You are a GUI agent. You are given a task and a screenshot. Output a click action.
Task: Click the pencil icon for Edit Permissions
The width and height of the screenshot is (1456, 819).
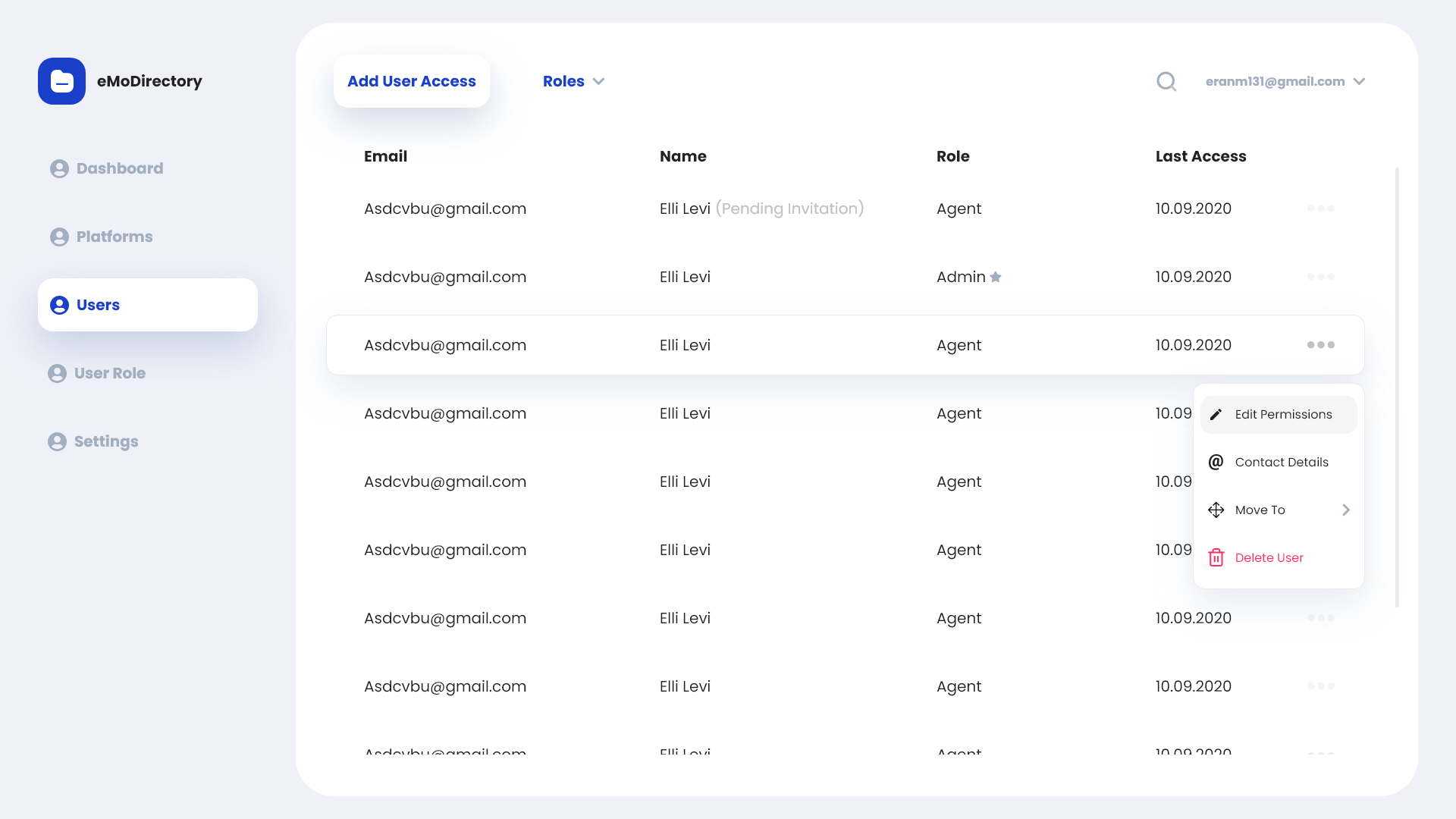[x=1216, y=414]
